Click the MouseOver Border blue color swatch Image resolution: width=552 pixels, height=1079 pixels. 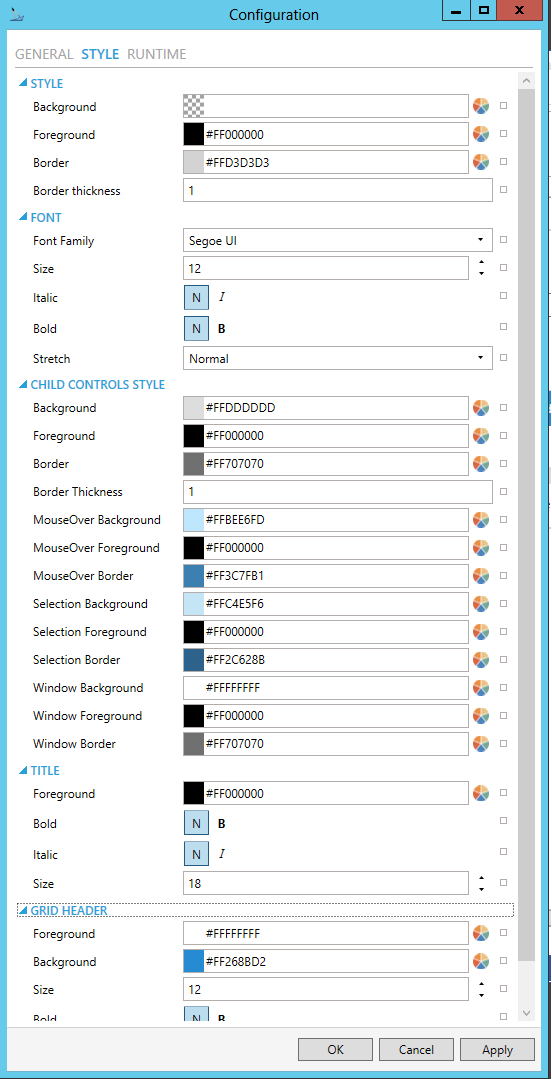(194, 576)
